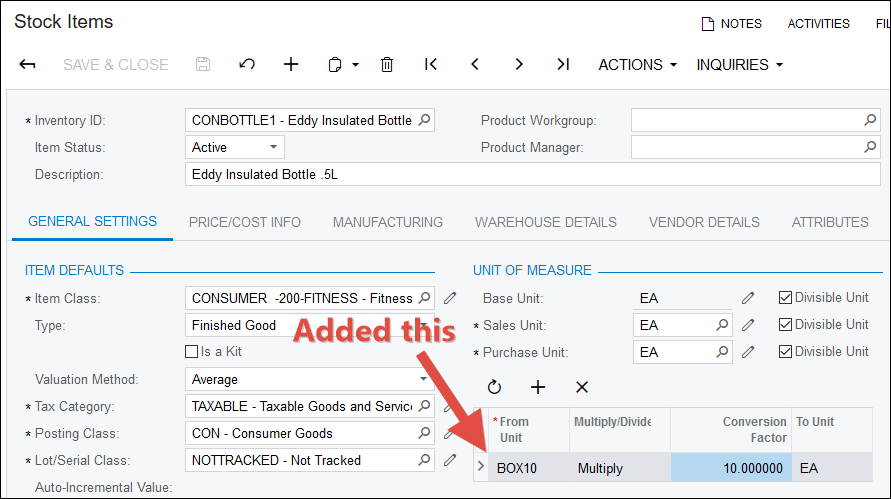Add new record with plus icon
The width and height of the screenshot is (891, 499).
[x=291, y=65]
